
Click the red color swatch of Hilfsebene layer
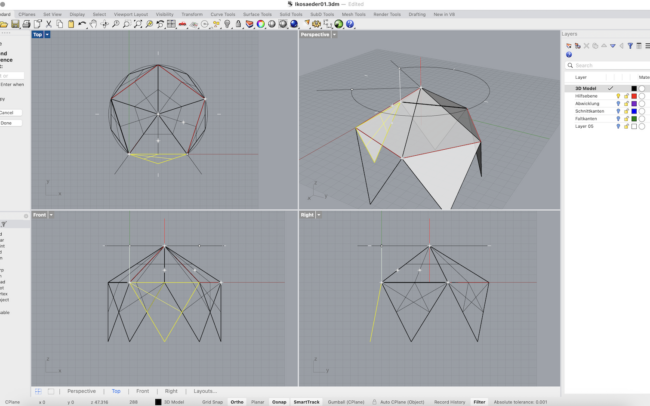tap(634, 96)
